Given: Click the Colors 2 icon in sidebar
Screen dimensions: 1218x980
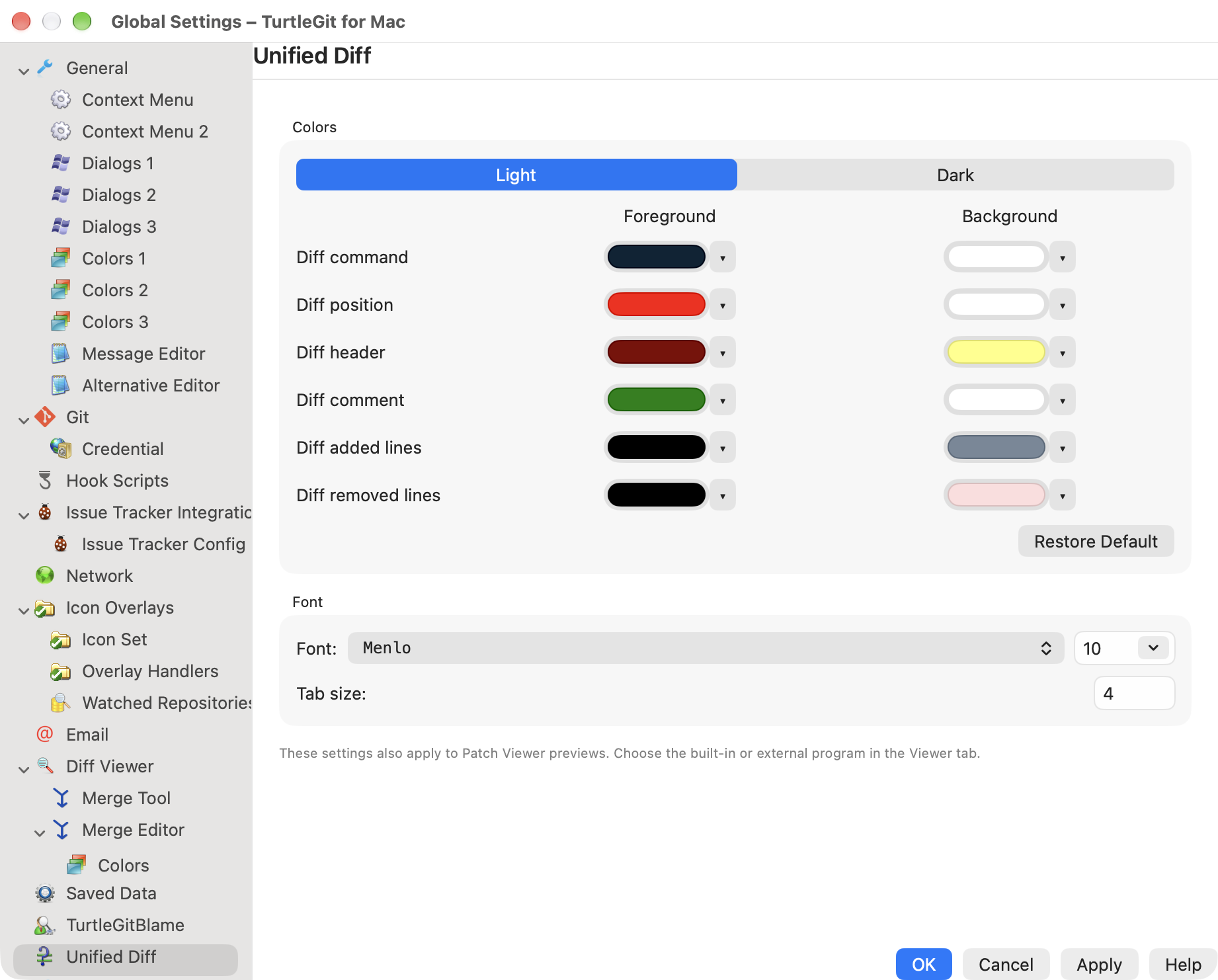Looking at the screenshot, I should coord(61,290).
